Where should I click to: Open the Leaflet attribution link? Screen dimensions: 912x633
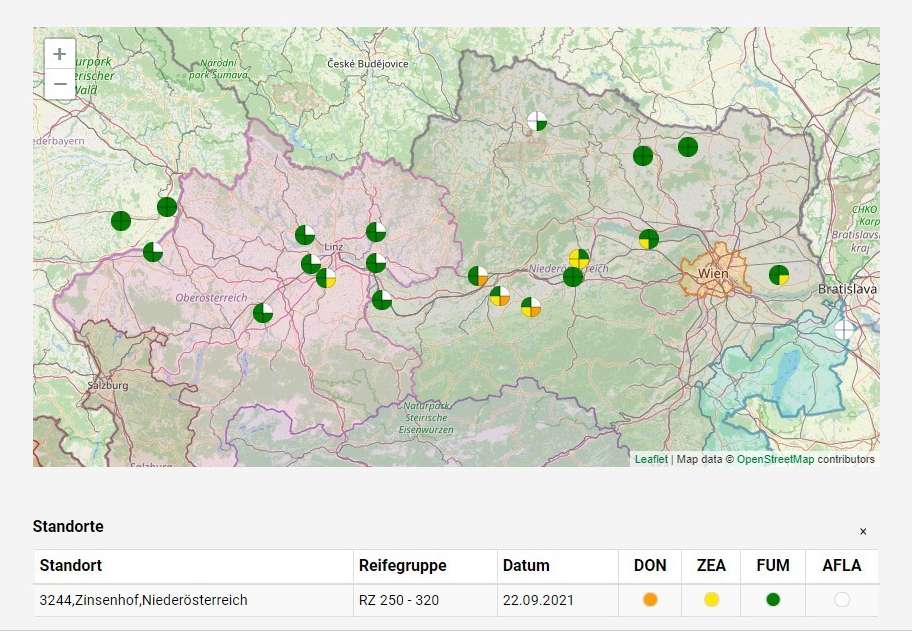coord(651,460)
